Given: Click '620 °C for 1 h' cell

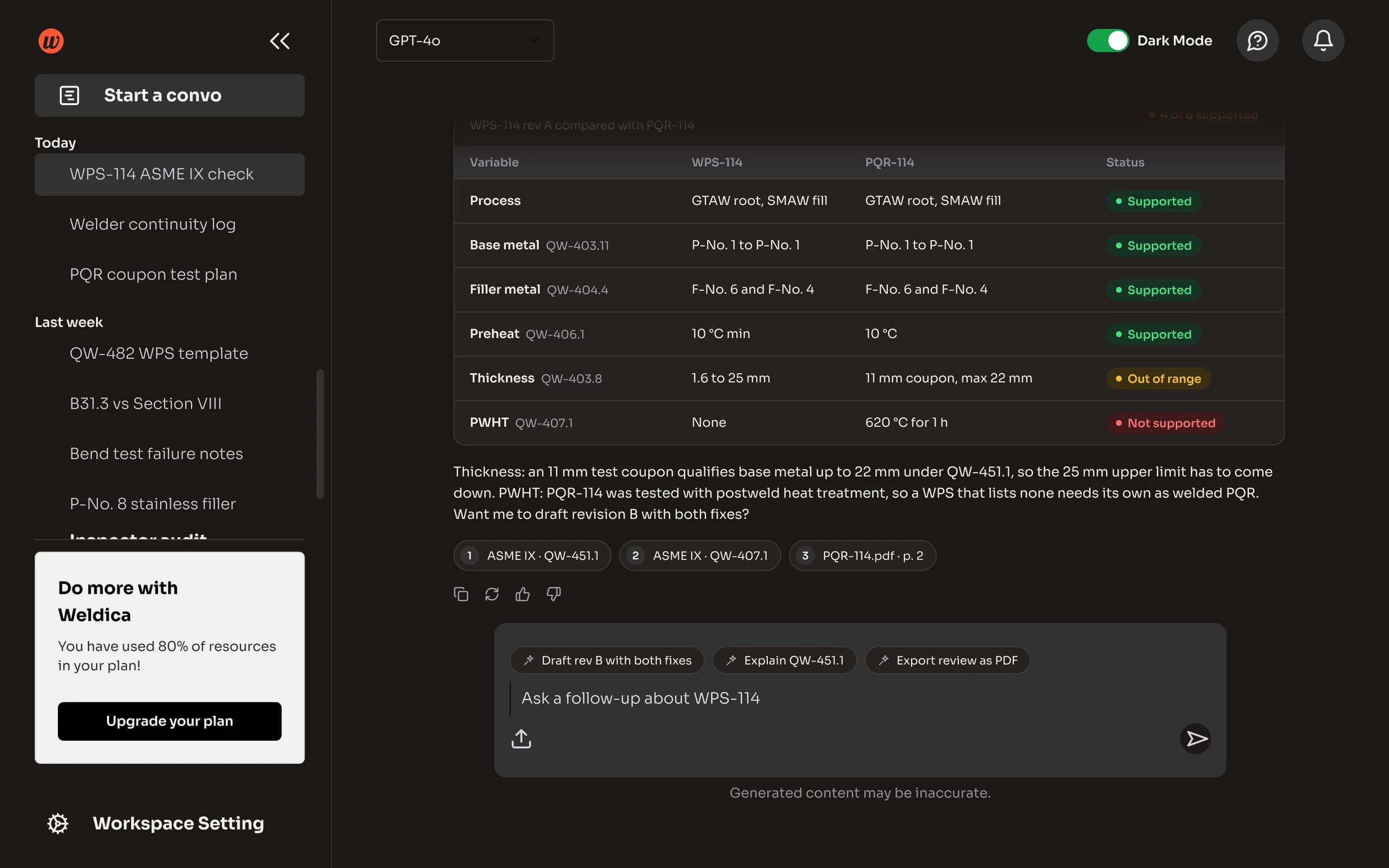Looking at the screenshot, I should pyautogui.click(x=906, y=422).
